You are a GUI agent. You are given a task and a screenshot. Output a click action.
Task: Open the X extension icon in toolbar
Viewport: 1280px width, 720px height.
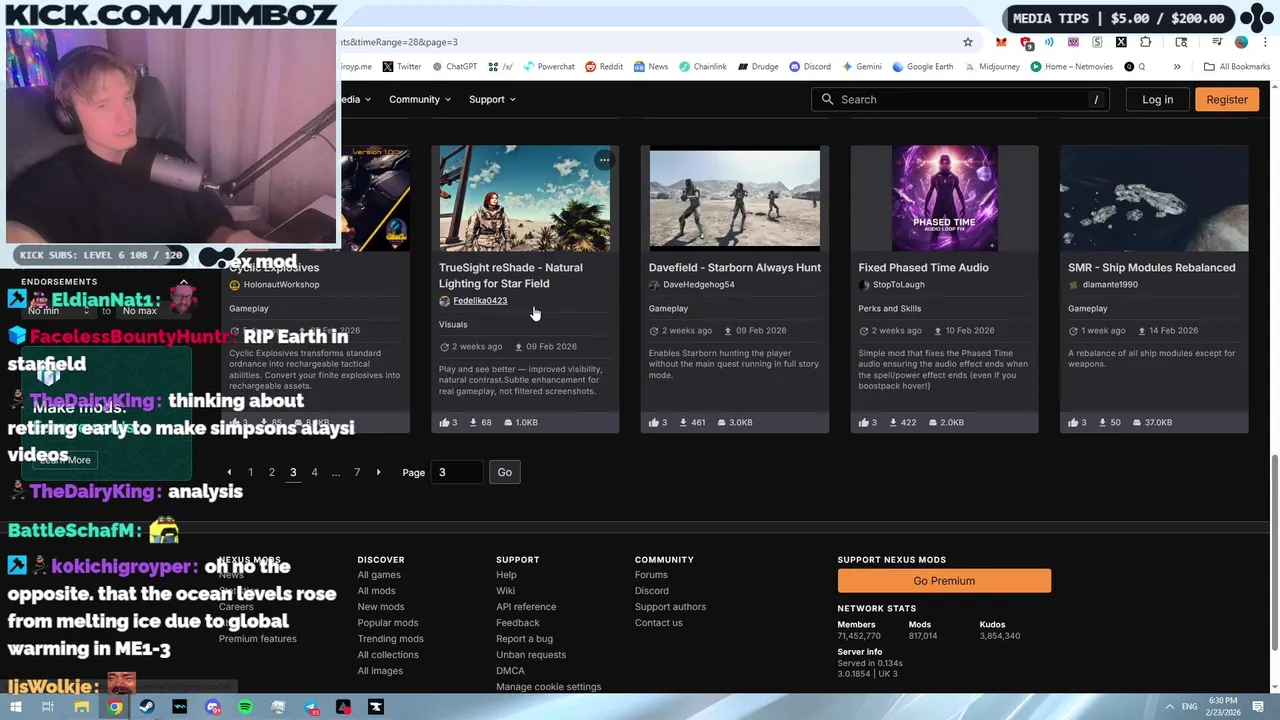[1121, 42]
